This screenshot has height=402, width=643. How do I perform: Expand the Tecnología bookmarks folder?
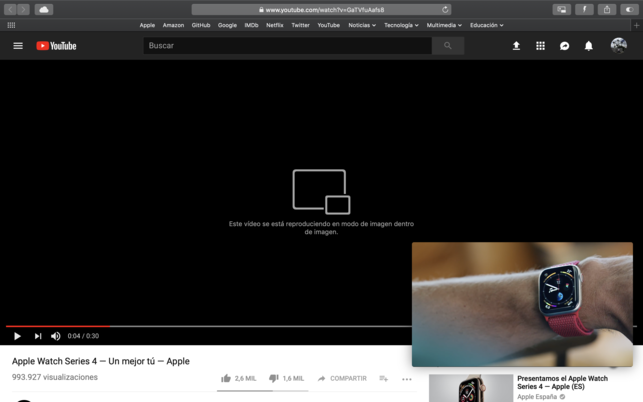coord(401,25)
